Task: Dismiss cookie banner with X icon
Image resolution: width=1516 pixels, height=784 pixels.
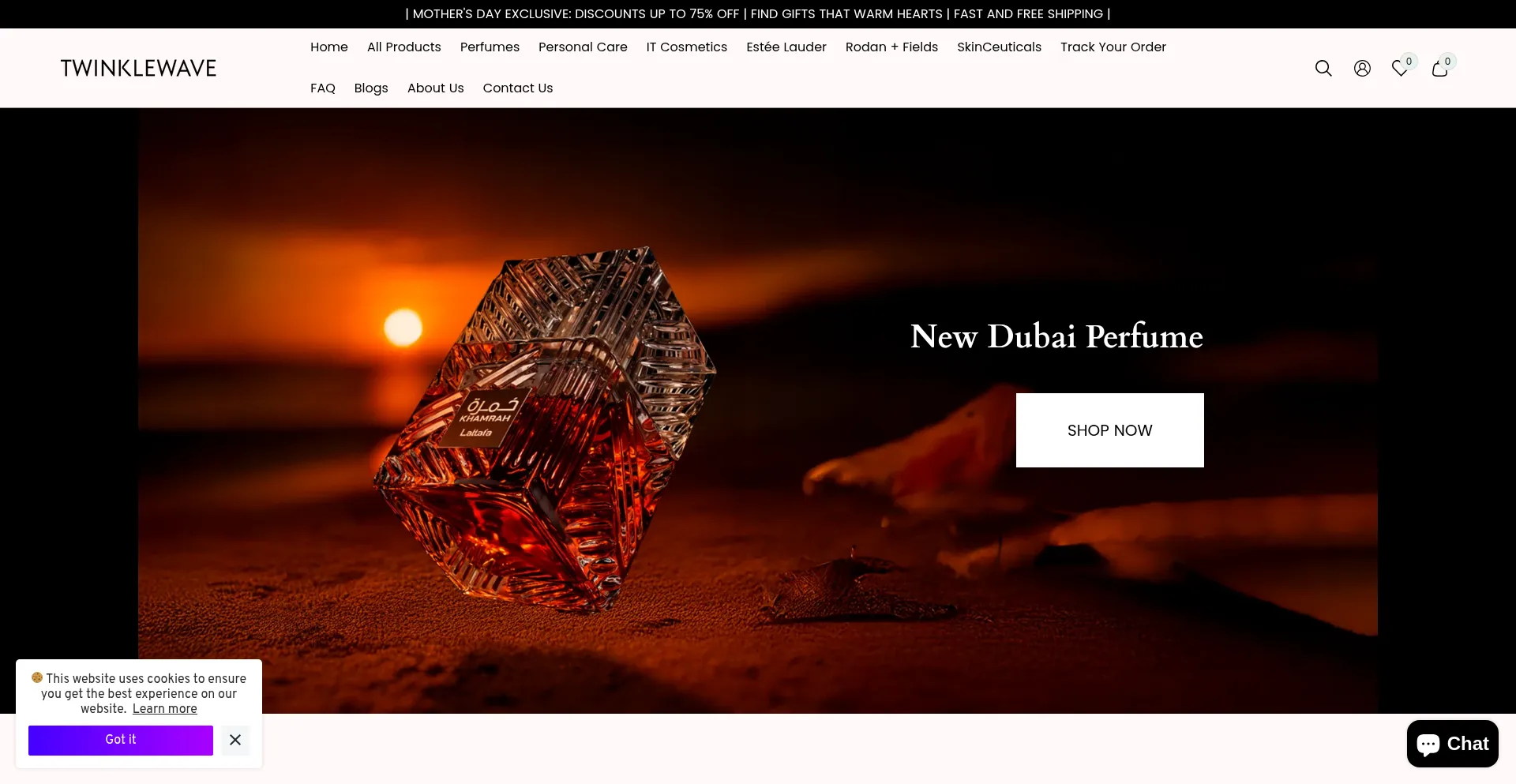Action: pos(235,740)
